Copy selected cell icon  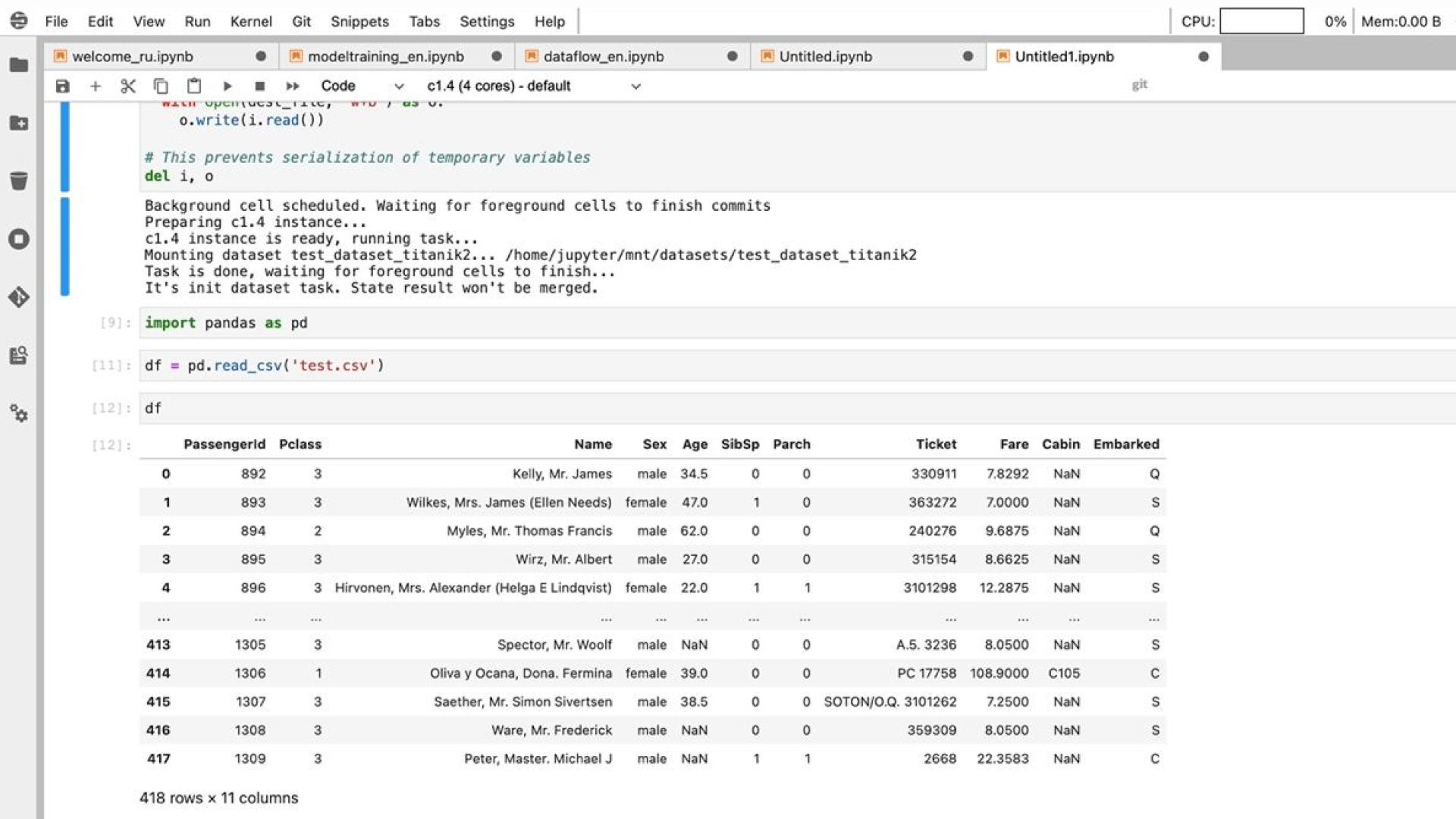coord(161,86)
